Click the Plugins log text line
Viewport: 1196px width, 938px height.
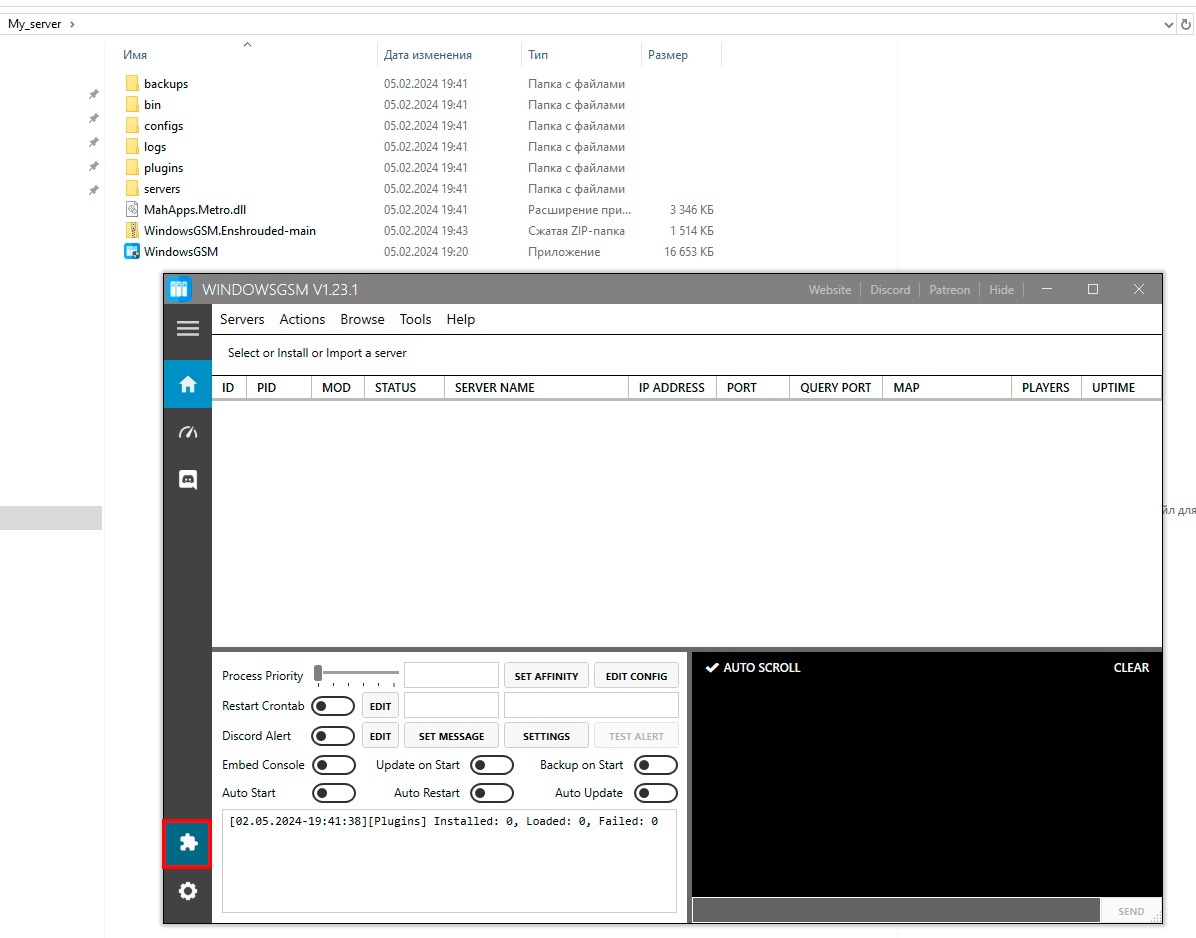pos(443,821)
